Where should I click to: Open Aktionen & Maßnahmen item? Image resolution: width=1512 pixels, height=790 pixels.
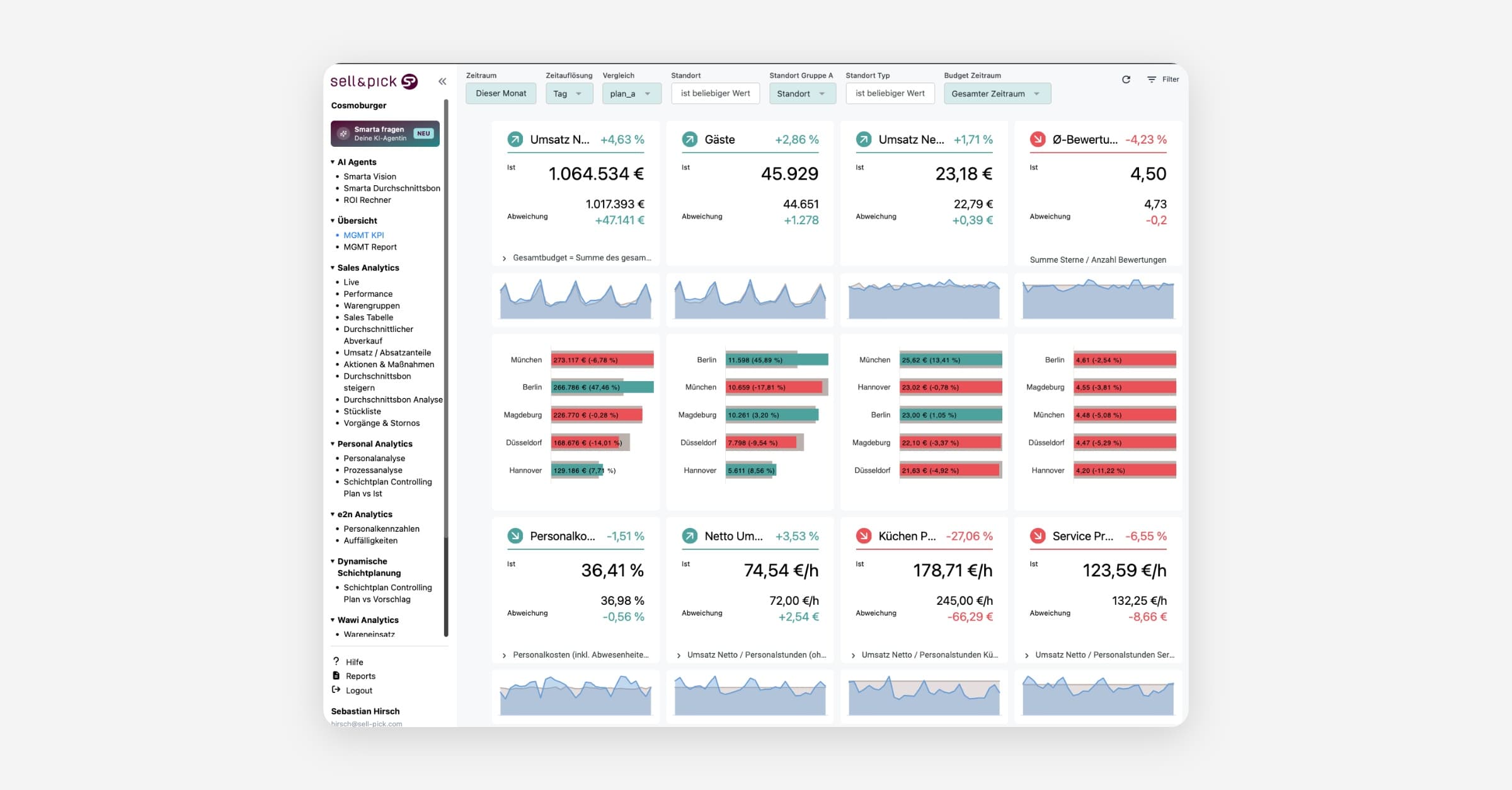tap(389, 364)
